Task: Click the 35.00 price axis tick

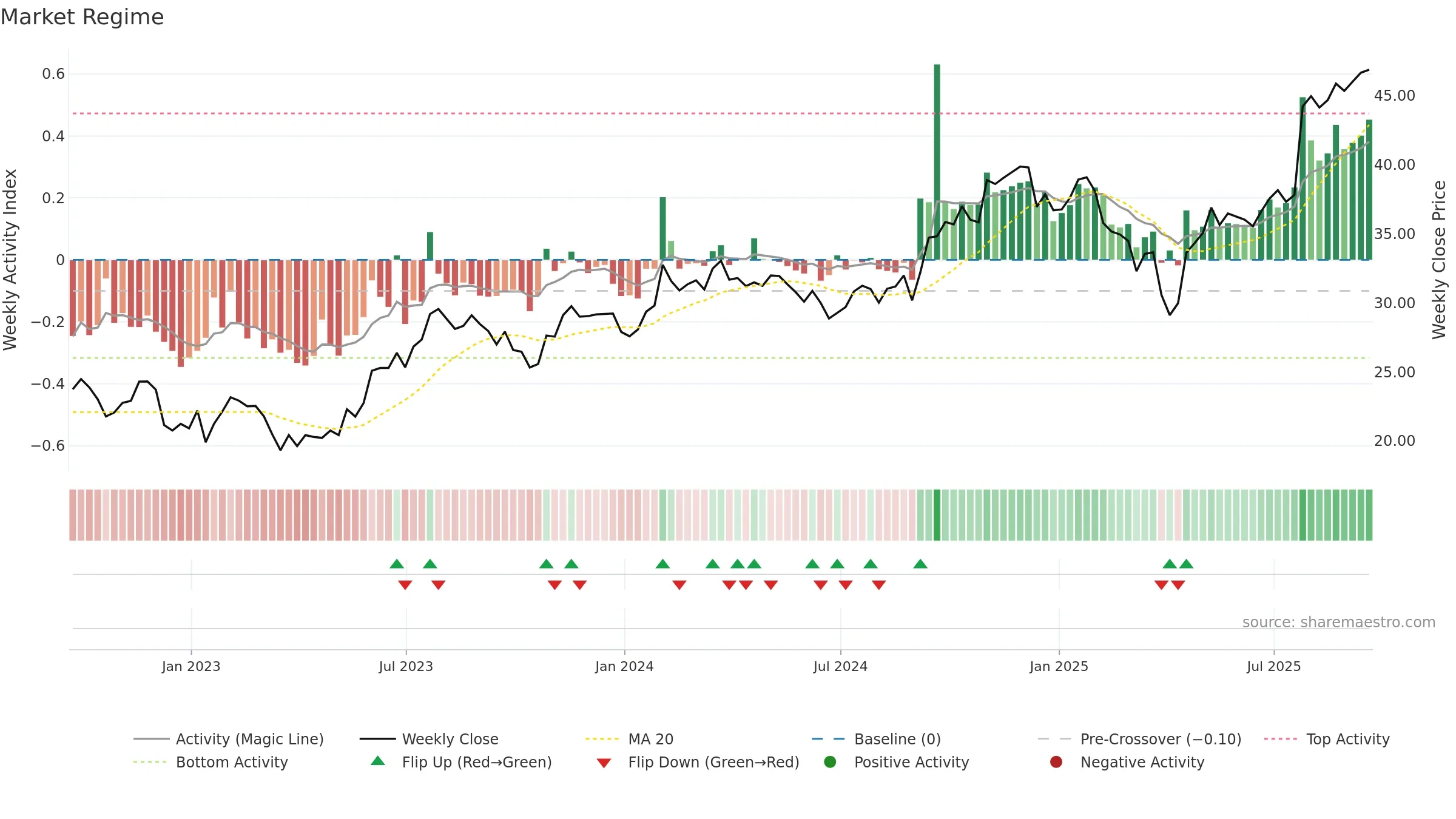Action: (1395, 234)
